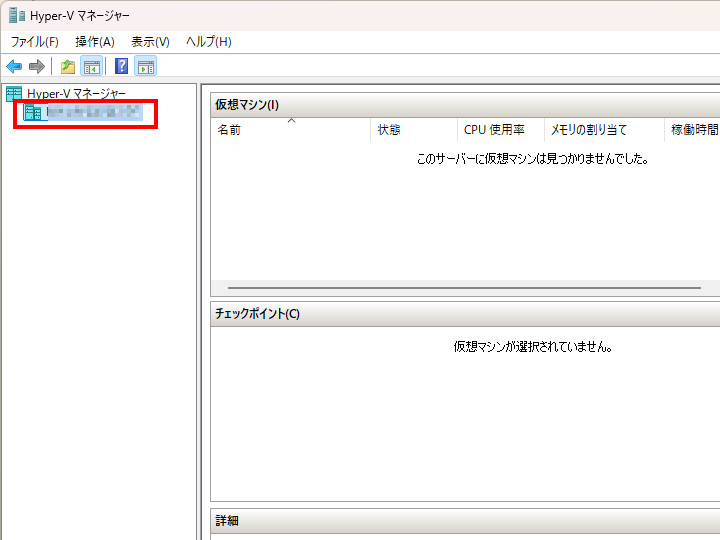The image size is (720, 540).
Task: Click the virtual machine list horizontal scrollbar
Action: (x=458, y=288)
